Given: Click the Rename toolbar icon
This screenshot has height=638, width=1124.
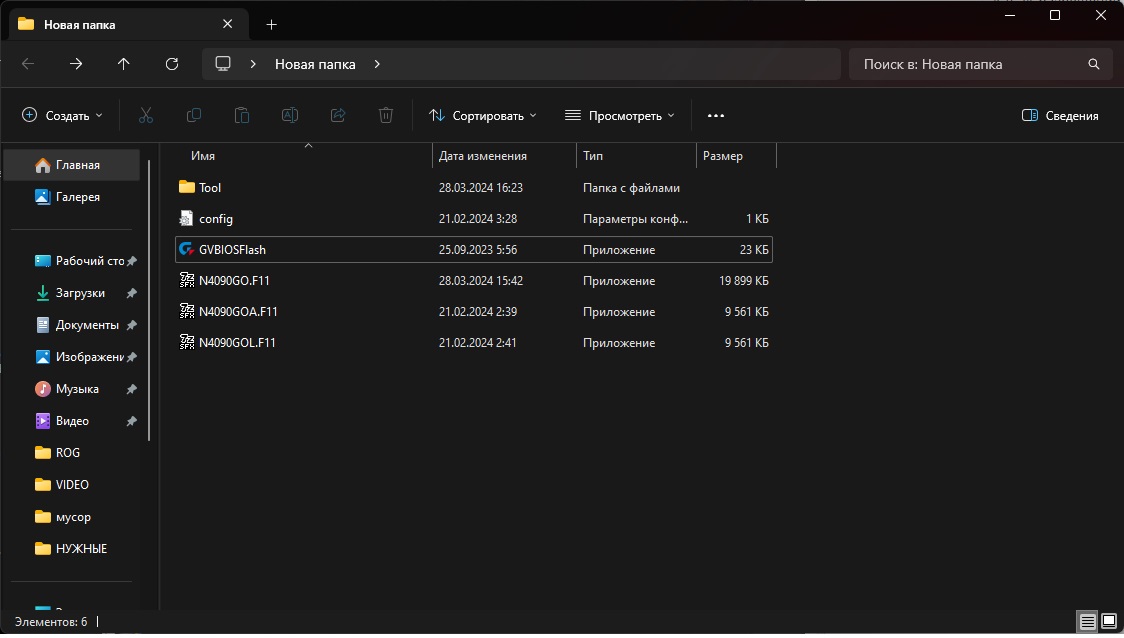Looking at the screenshot, I should pyautogui.click(x=290, y=115).
